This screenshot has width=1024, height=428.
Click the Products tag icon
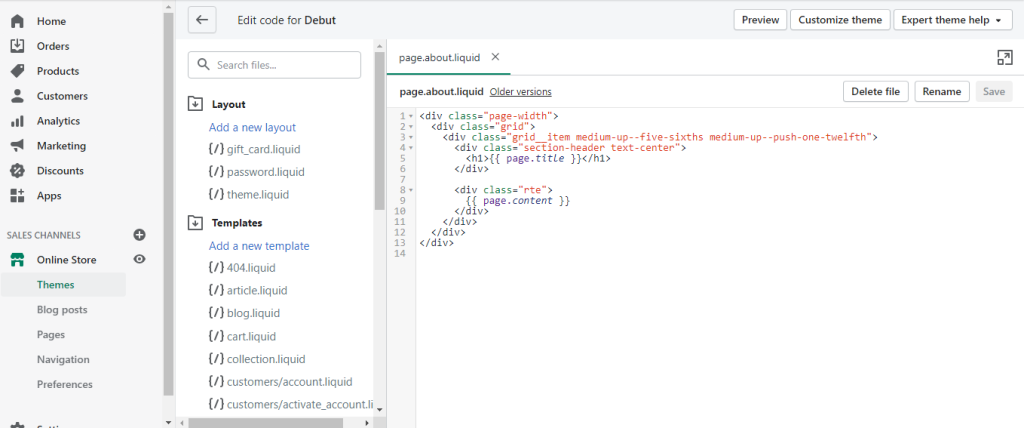click(x=18, y=71)
